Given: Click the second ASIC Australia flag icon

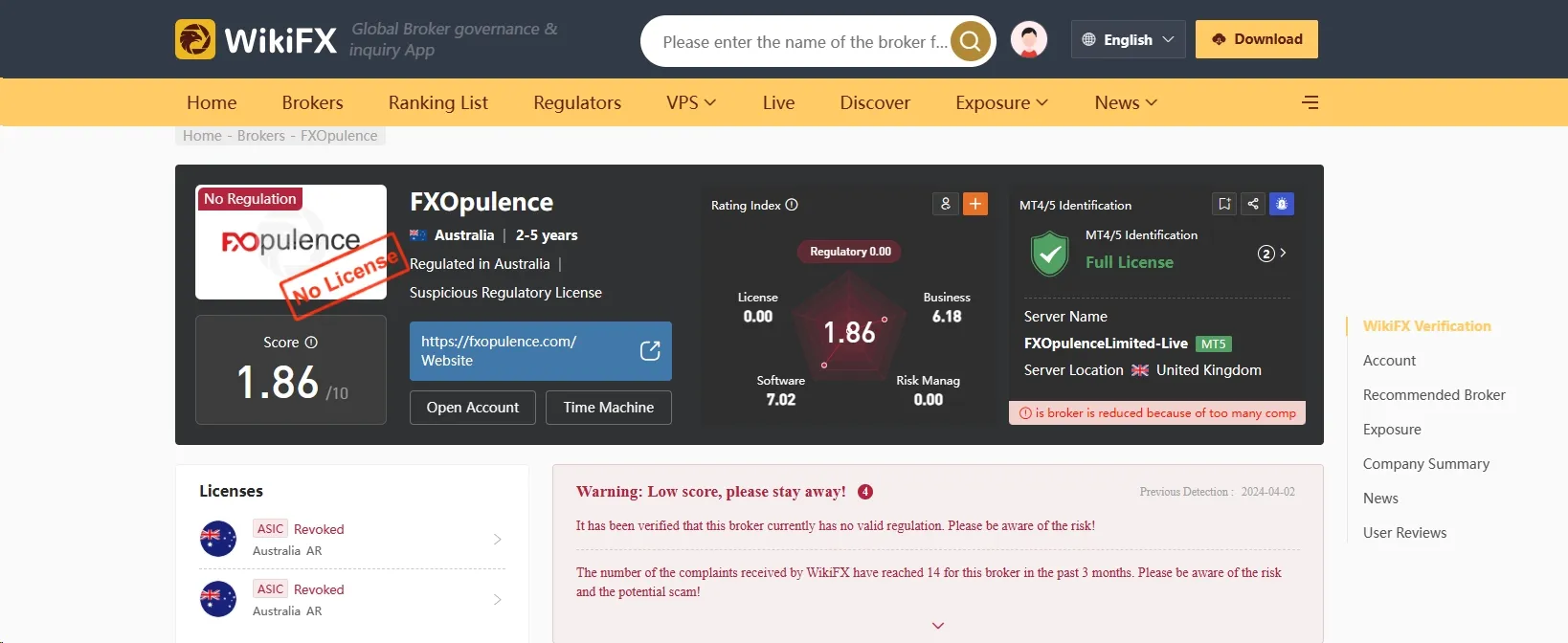Looking at the screenshot, I should tap(218, 599).
